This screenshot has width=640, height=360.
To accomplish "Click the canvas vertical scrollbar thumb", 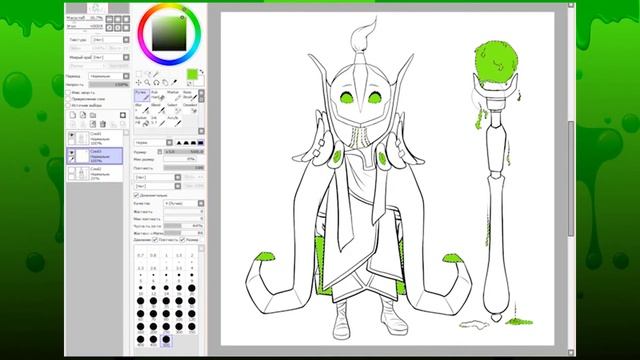I will click(571, 178).
